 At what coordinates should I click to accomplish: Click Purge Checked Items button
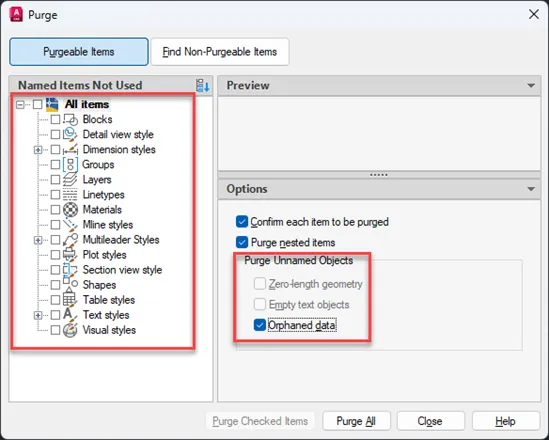point(260,421)
